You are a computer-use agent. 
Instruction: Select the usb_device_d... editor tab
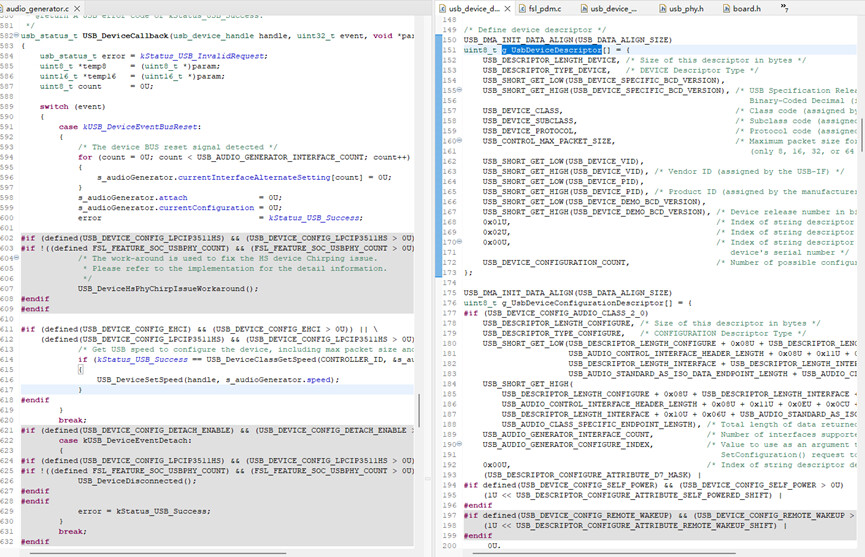click(473, 9)
